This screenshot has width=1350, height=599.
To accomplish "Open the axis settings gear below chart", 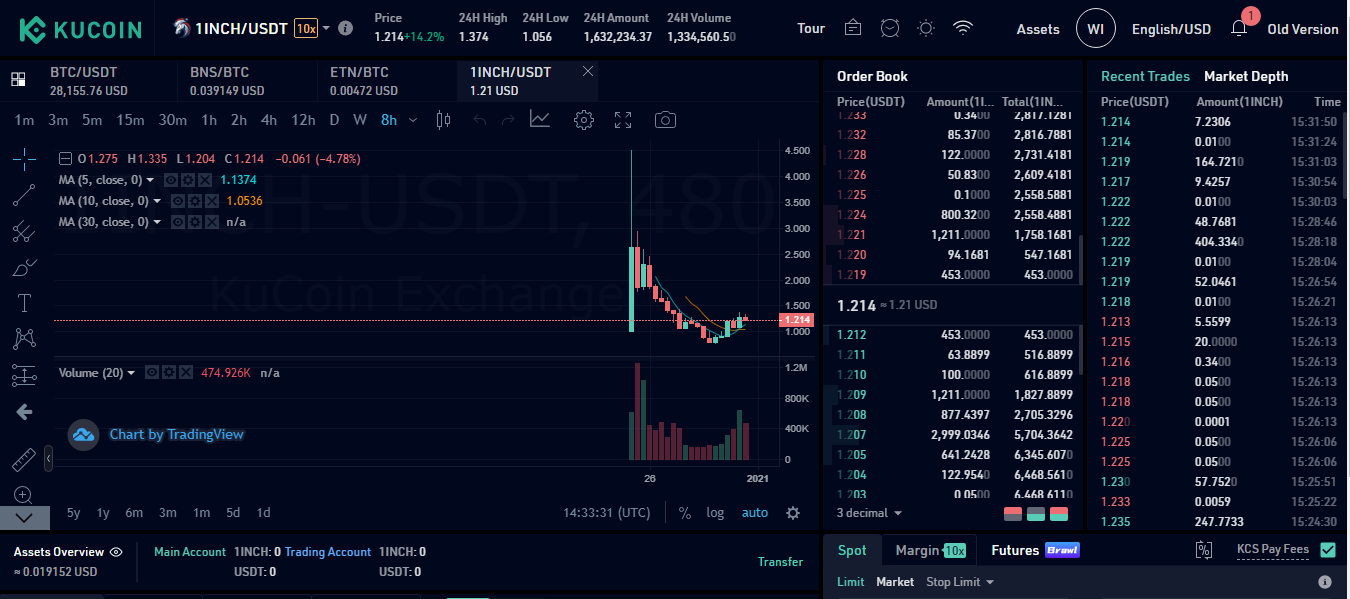I will 793,513.
